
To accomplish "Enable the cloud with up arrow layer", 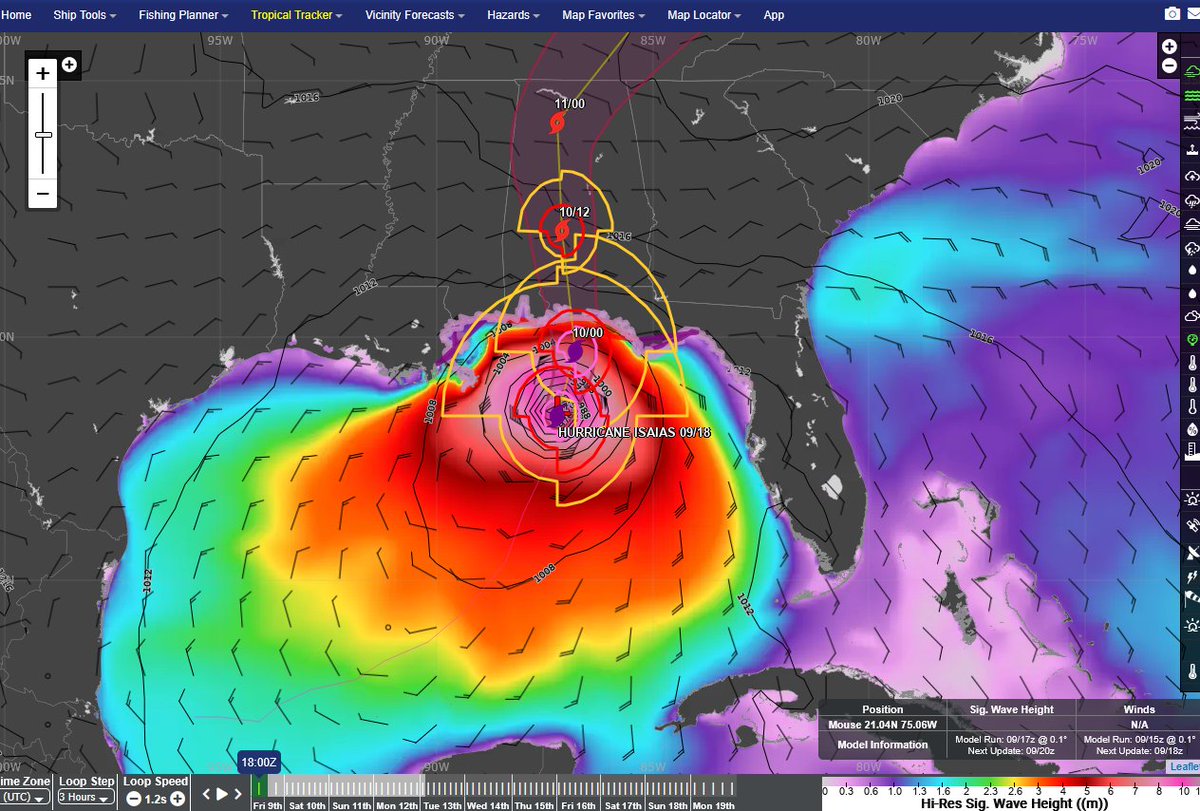I will [1191, 175].
